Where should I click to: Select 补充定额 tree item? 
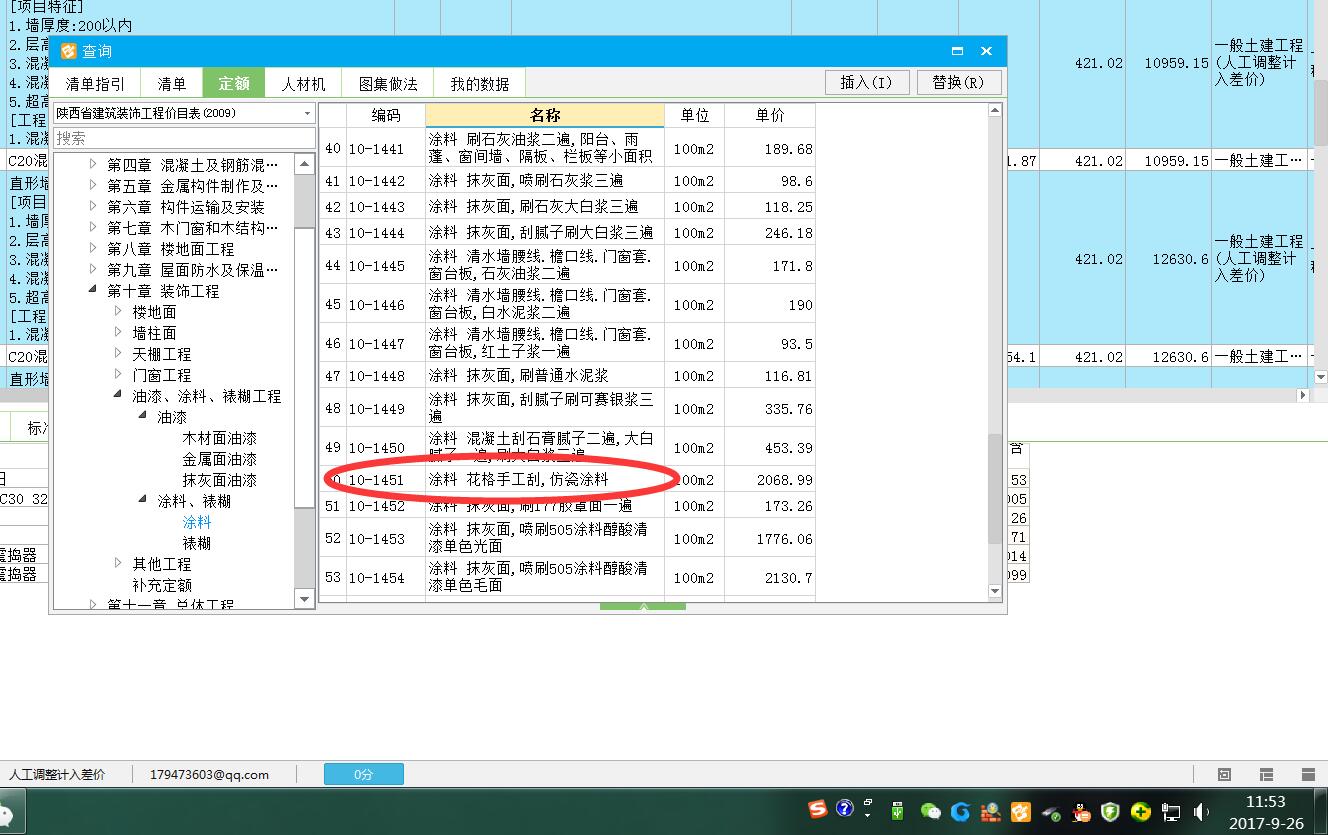[162, 585]
